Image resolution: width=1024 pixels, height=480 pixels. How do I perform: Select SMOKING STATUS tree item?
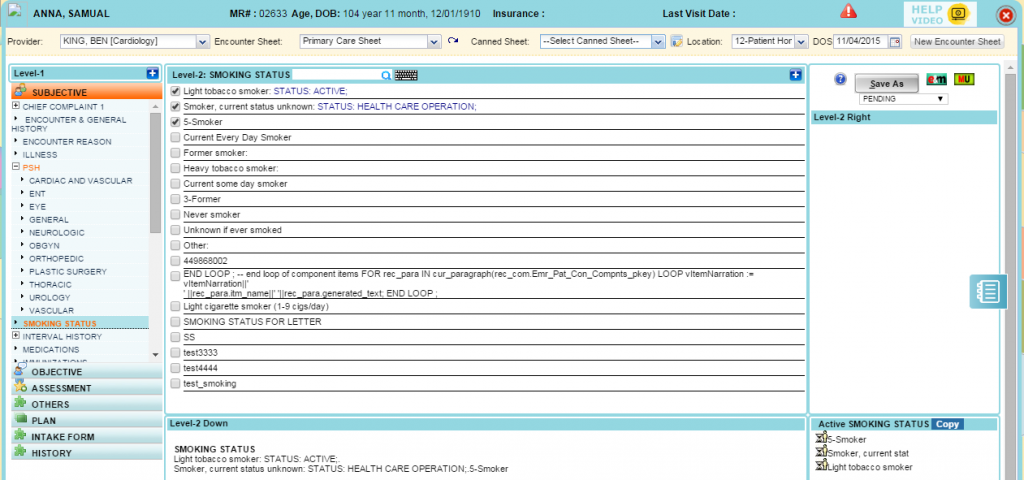coord(59,323)
